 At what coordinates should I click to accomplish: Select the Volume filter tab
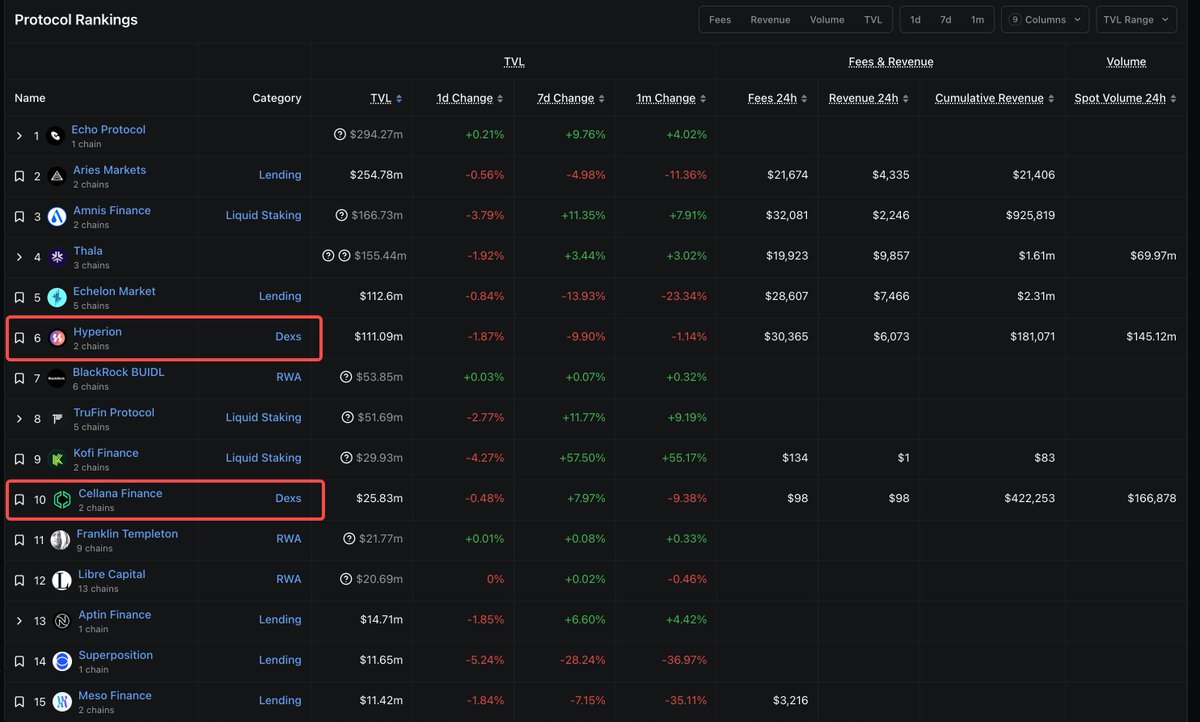click(827, 20)
